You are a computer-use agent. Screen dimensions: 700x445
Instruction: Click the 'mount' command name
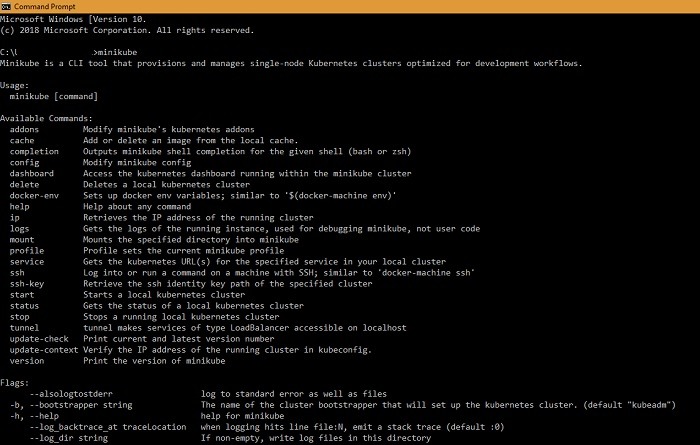pyautogui.click(x=22, y=240)
